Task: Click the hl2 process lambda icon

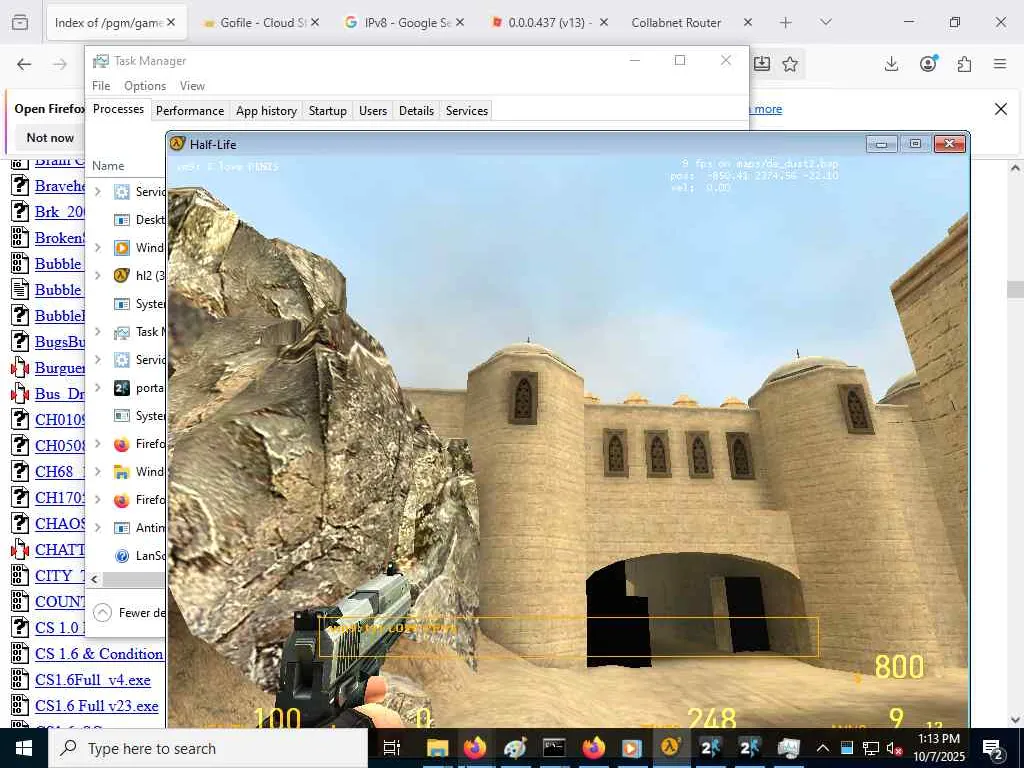Action: tap(121, 276)
